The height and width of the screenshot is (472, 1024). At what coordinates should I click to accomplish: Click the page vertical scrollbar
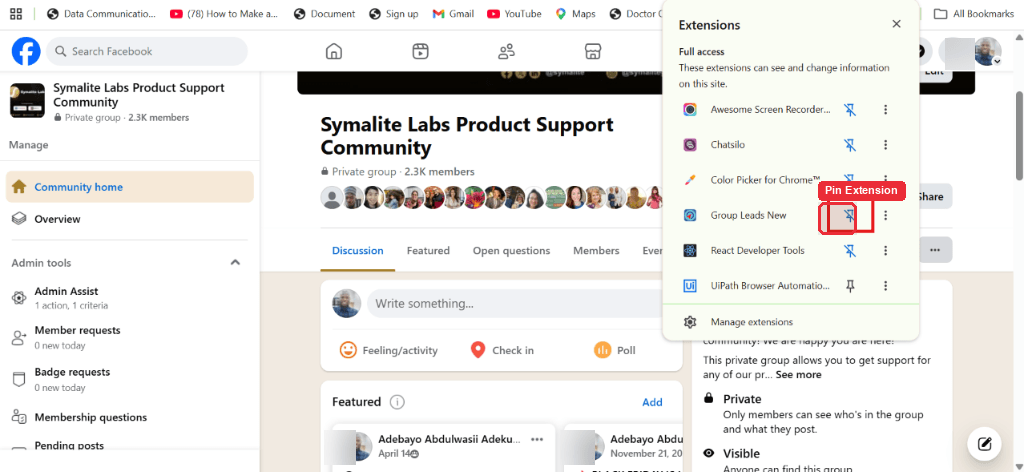coord(1019,134)
